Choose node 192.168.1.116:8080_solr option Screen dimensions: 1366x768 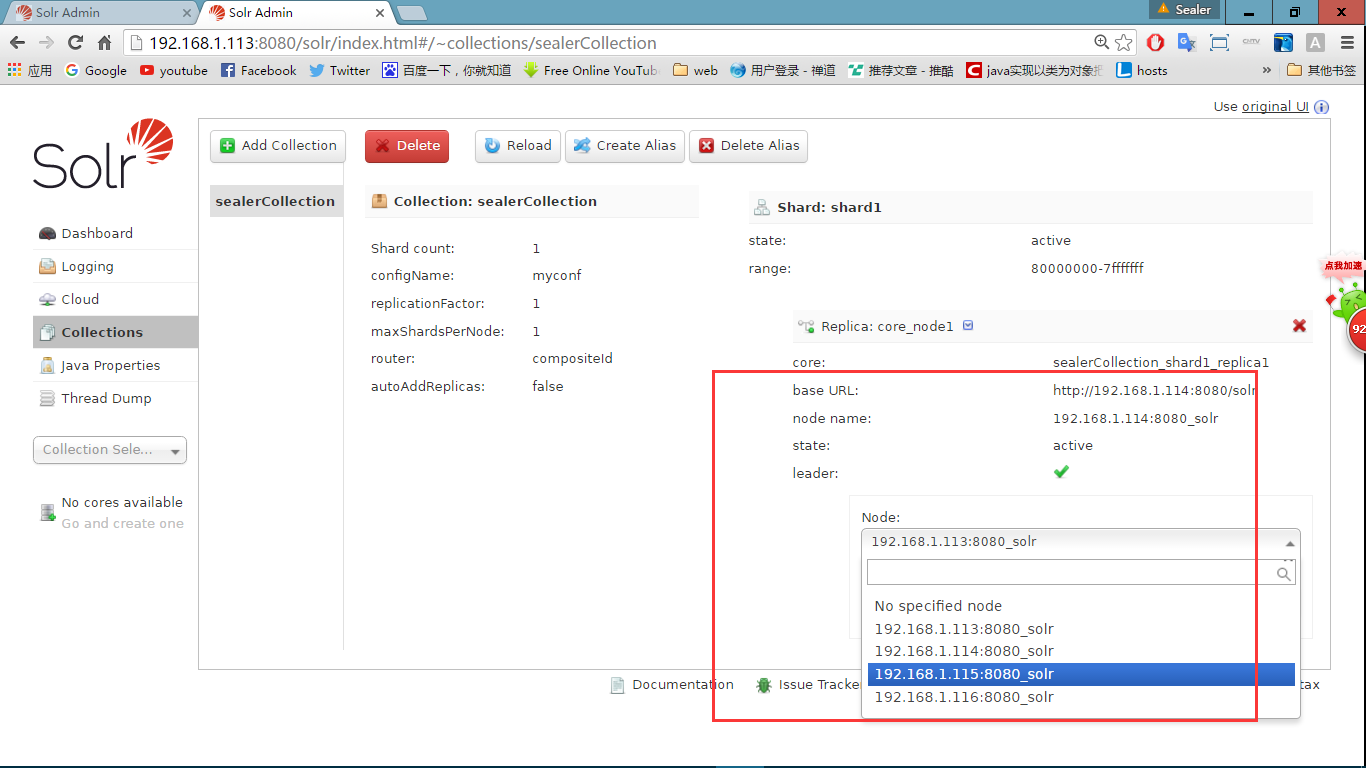click(1081, 697)
